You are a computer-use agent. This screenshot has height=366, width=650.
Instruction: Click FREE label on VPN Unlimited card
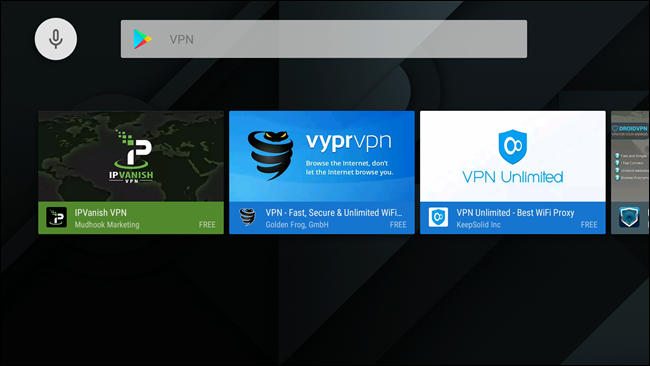pyautogui.click(x=589, y=225)
